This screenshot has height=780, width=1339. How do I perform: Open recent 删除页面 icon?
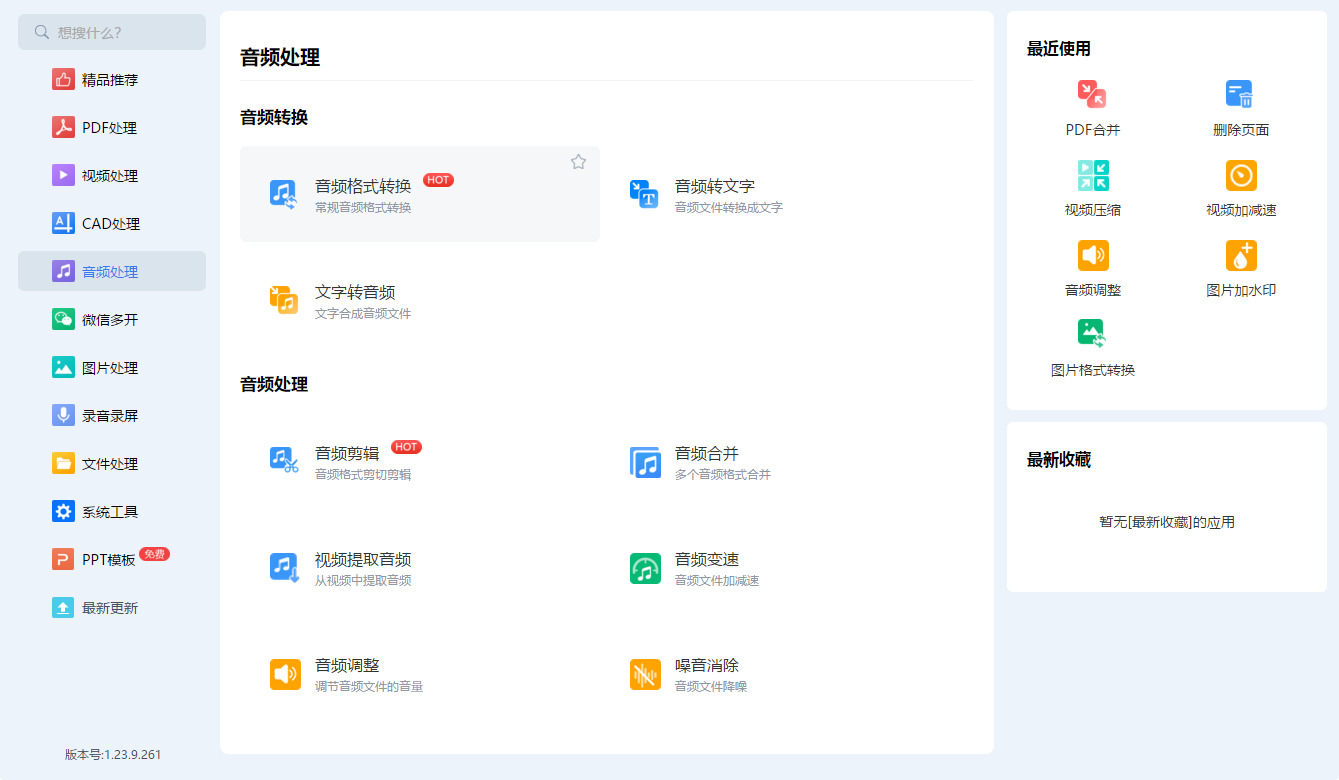pyautogui.click(x=1240, y=95)
